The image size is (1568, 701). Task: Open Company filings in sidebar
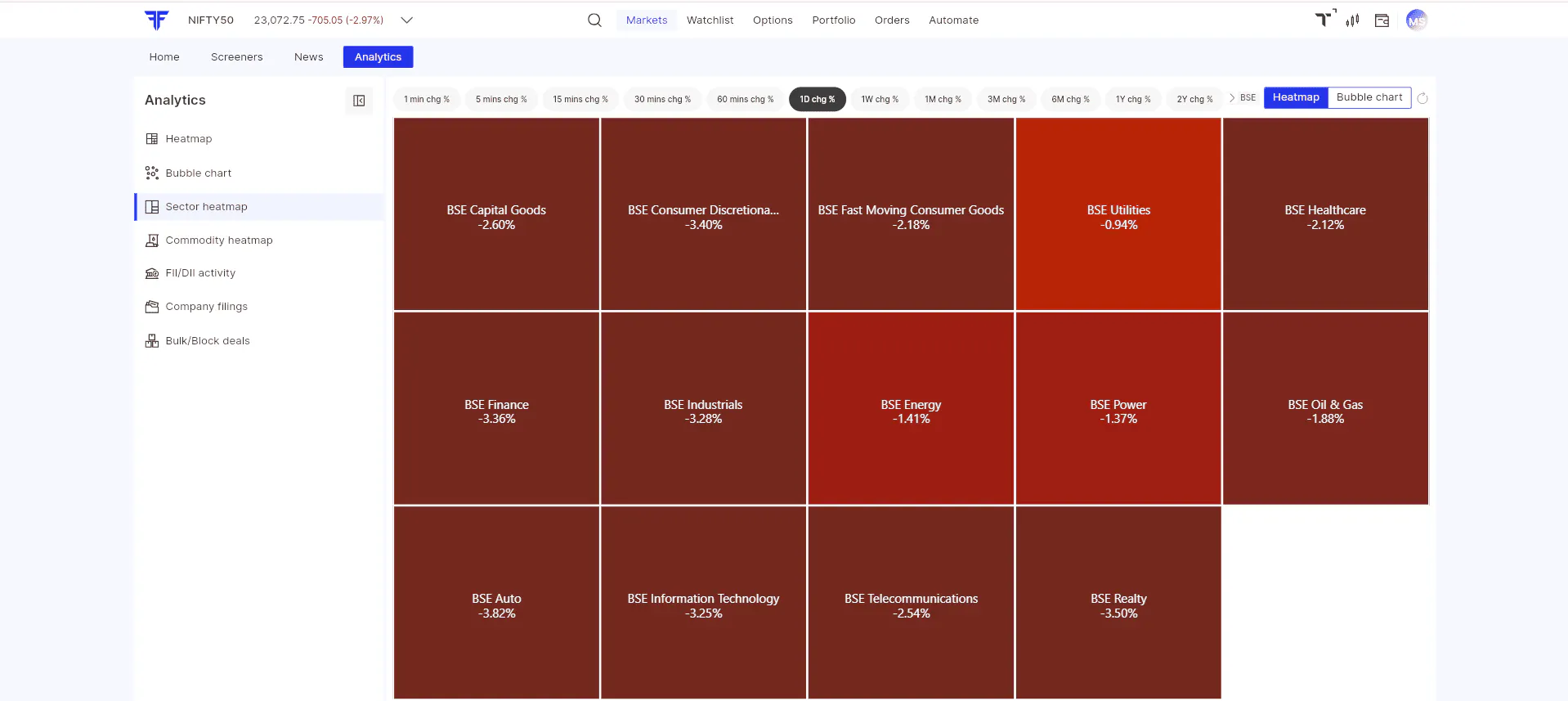(x=259, y=307)
